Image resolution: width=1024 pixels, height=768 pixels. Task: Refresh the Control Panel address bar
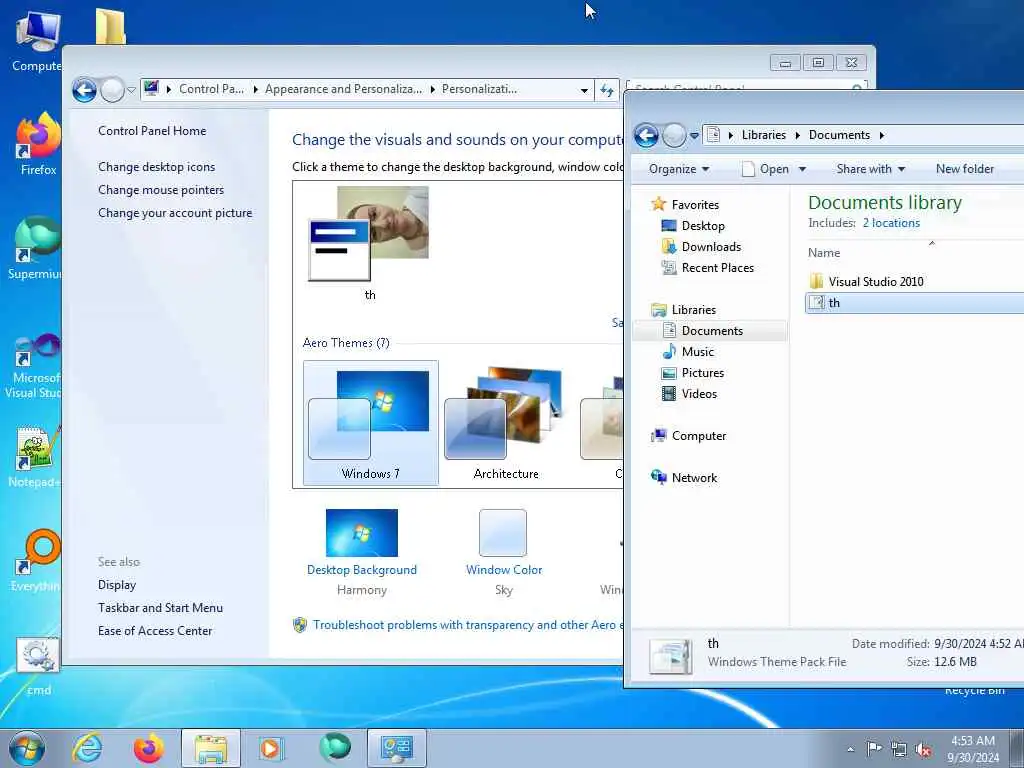[607, 90]
